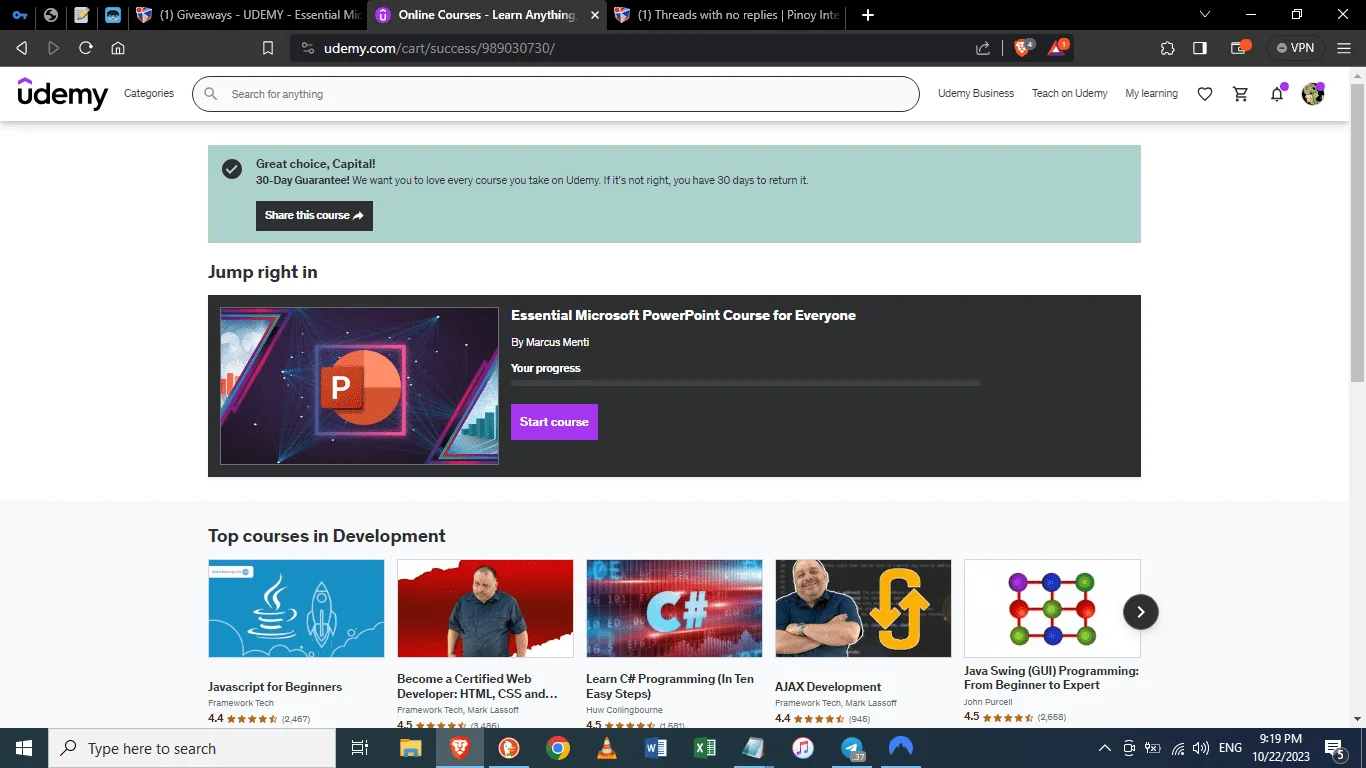
Task: Open Javascript for Beginners course thumbnail
Action: coord(296,608)
